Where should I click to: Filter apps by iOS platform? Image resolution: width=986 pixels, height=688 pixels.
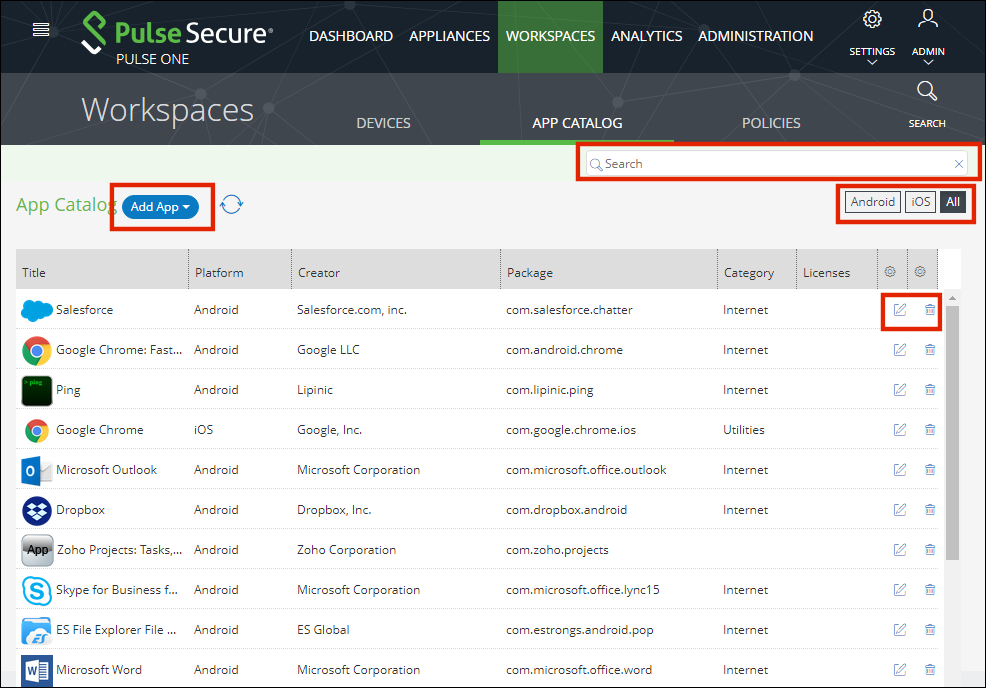921,202
